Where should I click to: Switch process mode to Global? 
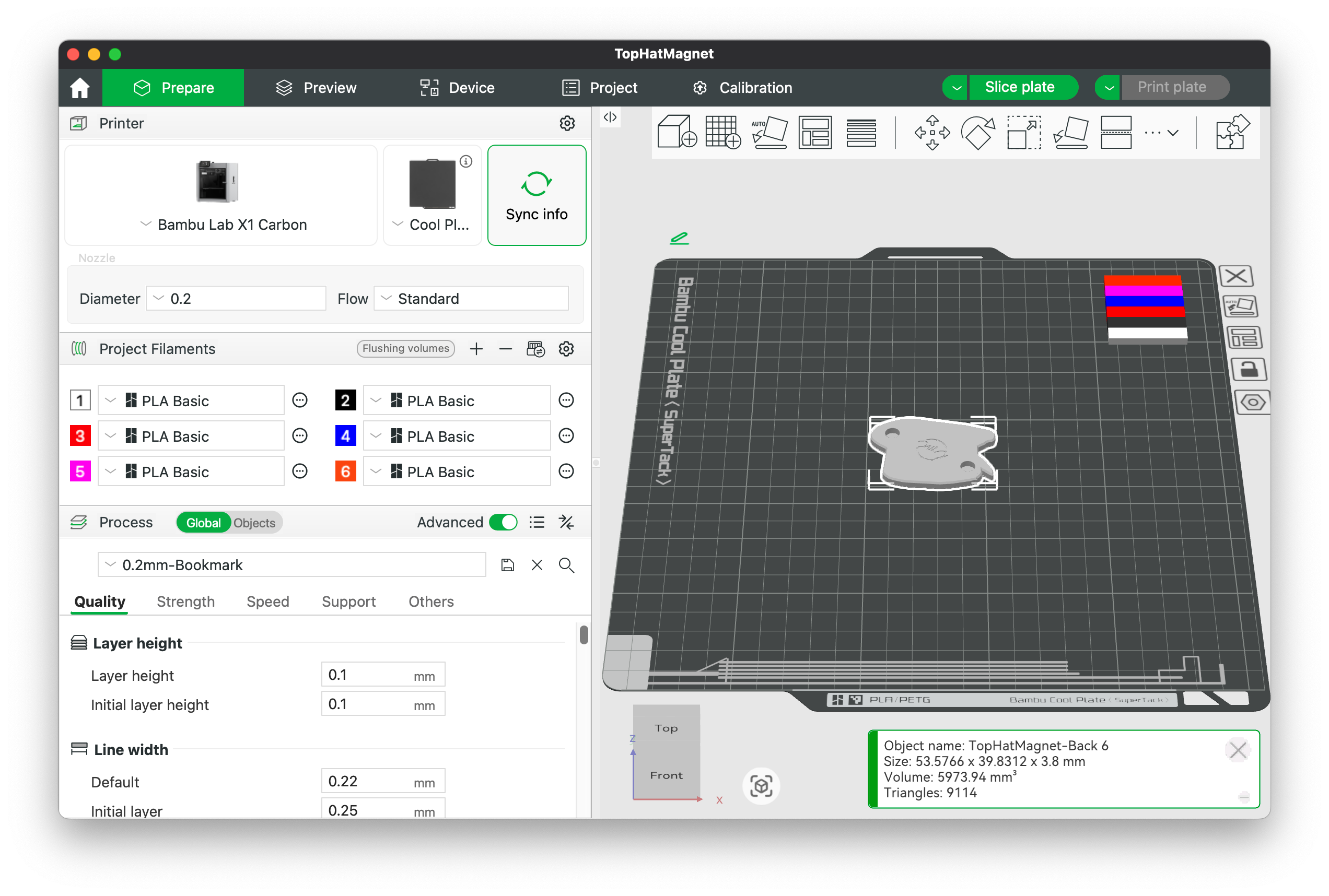pos(203,522)
